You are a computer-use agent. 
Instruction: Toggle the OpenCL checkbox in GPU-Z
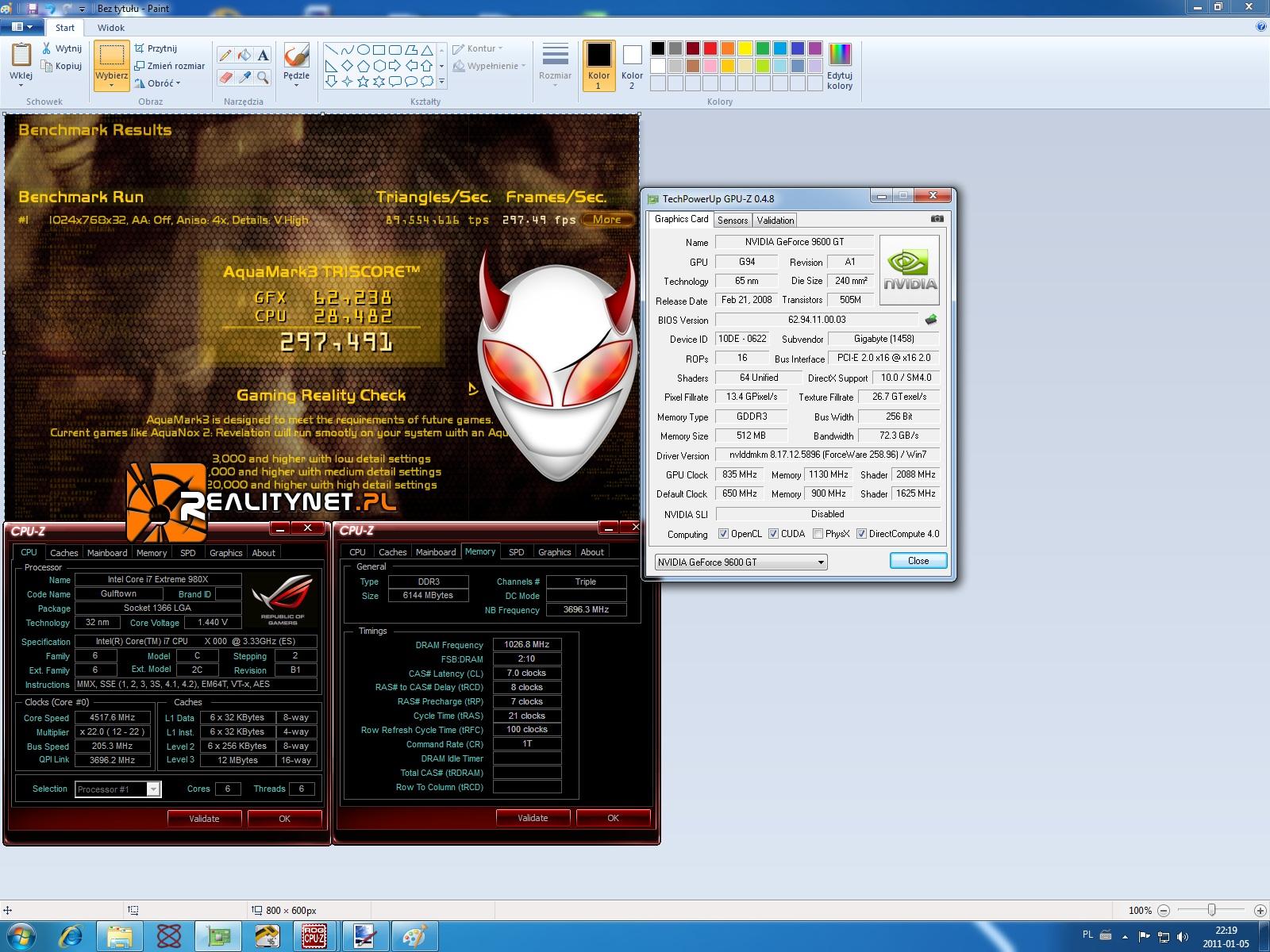point(723,534)
